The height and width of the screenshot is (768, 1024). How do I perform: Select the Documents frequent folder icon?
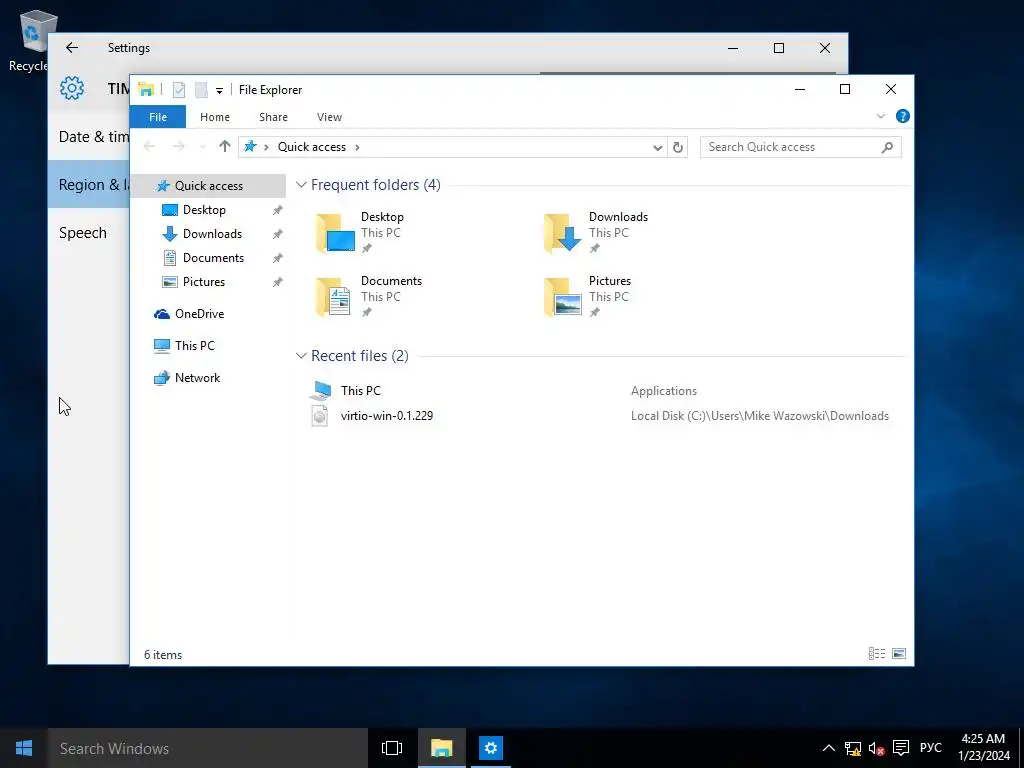(334, 296)
